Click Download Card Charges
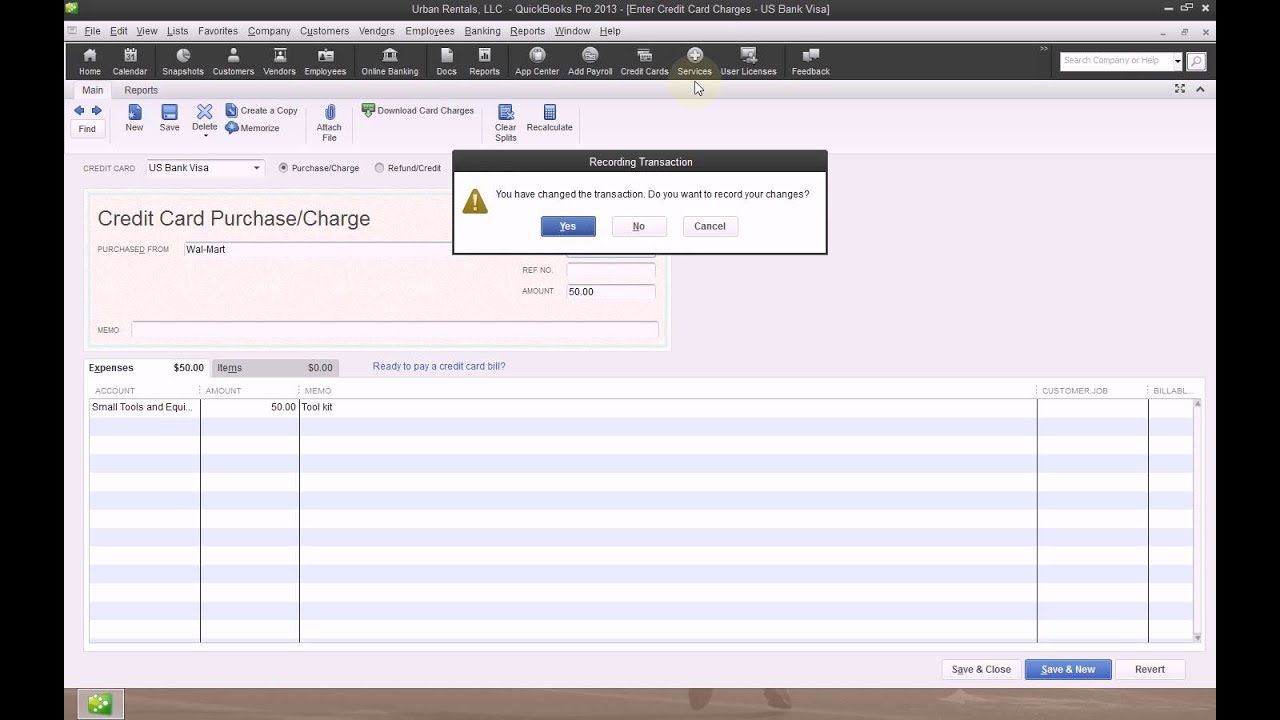Viewport: 1280px width, 720px height. (418, 111)
